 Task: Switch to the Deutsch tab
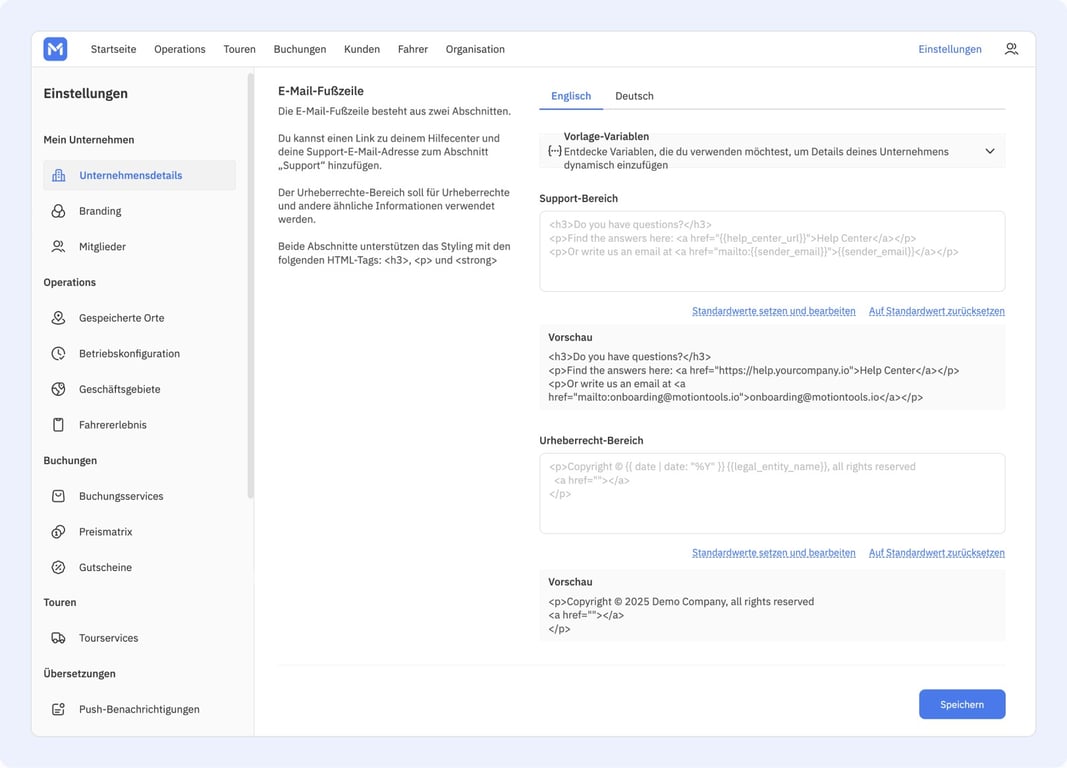634,96
